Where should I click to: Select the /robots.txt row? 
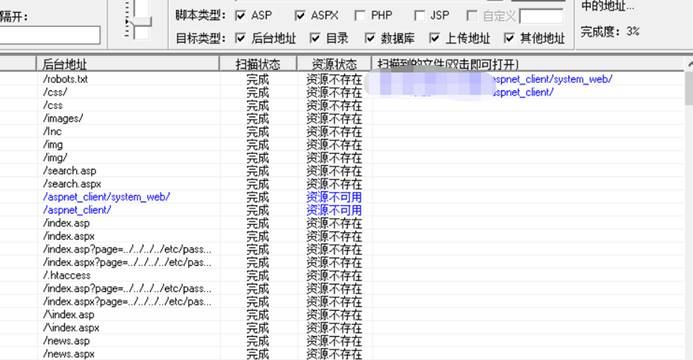coord(65,79)
